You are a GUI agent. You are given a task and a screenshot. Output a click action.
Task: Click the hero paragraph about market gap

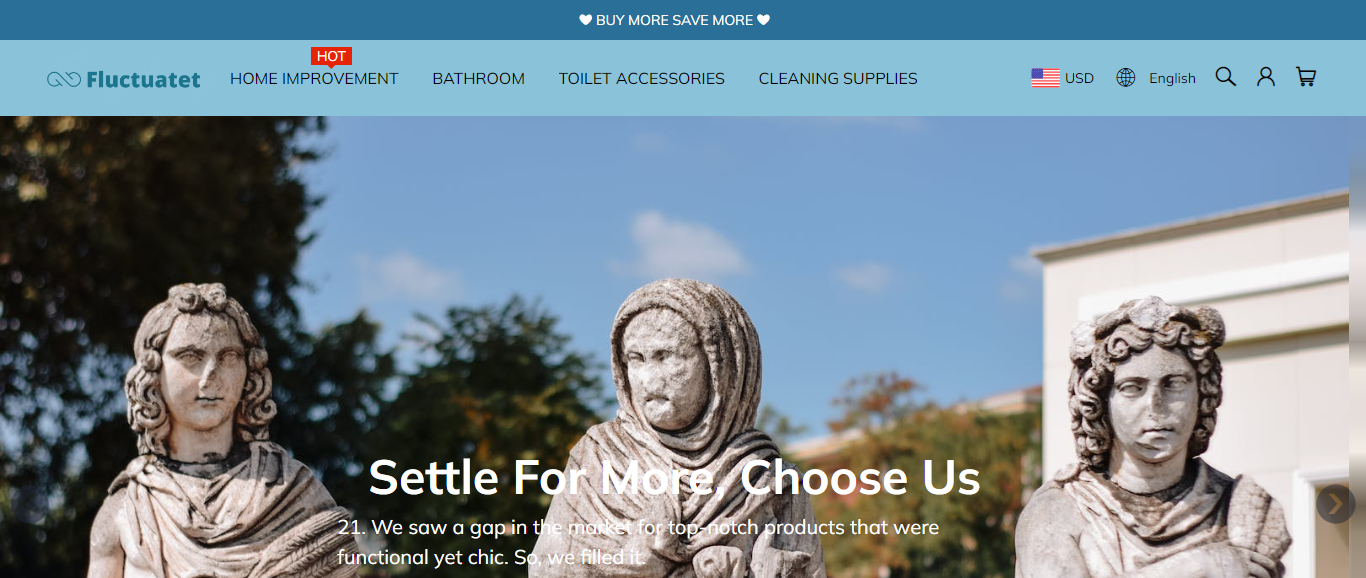coord(638,541)
